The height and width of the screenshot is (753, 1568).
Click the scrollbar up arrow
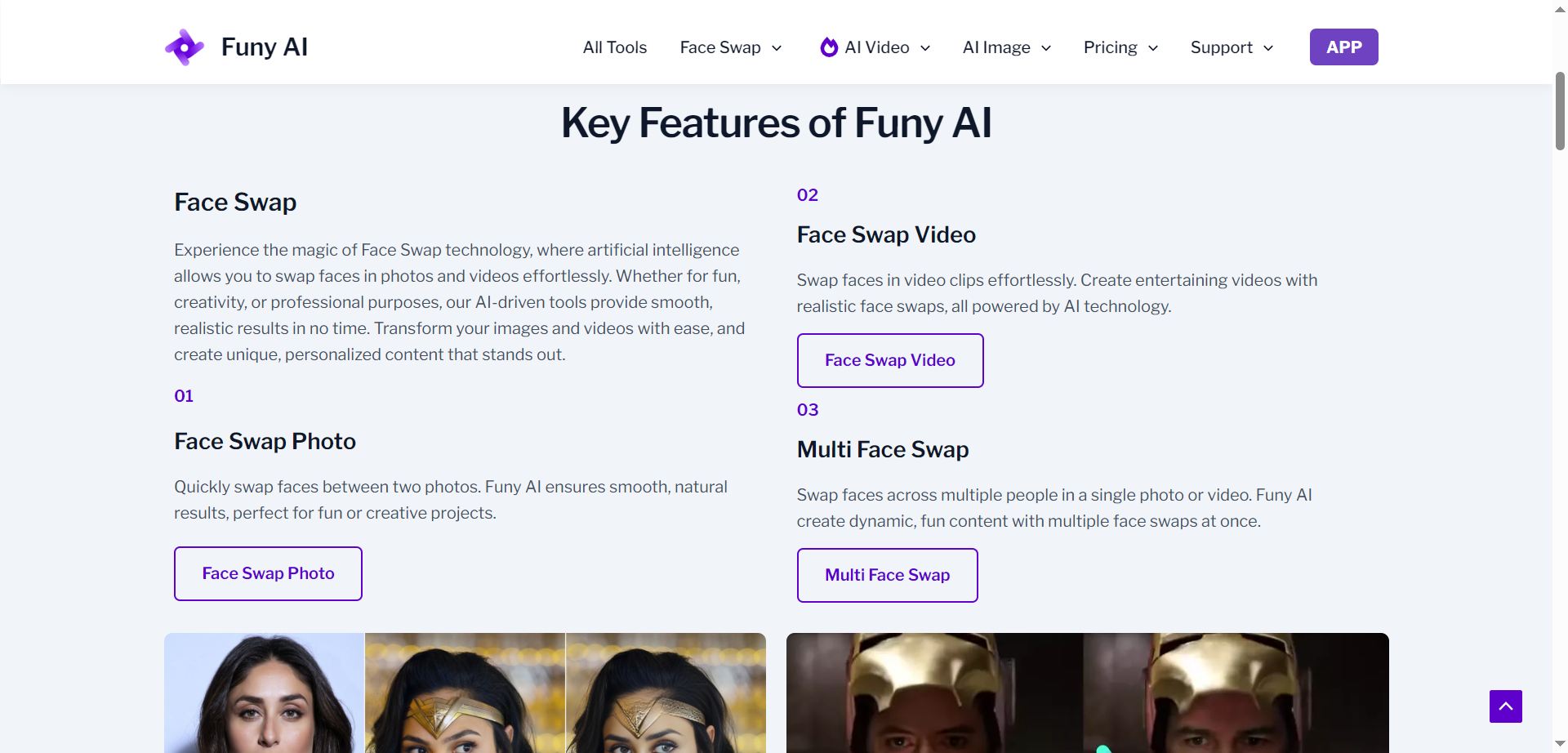click(x=1560, y=7)
